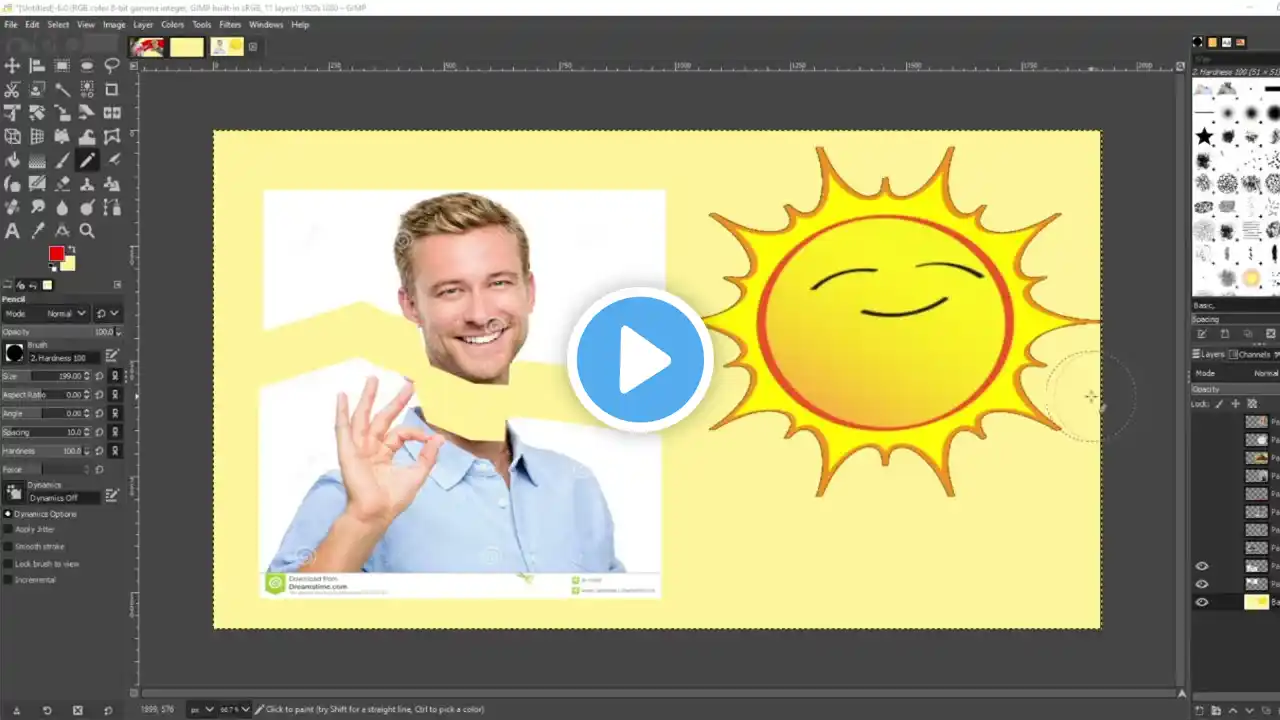
Task: Click the current brush preview thumbnail
Action: 14,353
